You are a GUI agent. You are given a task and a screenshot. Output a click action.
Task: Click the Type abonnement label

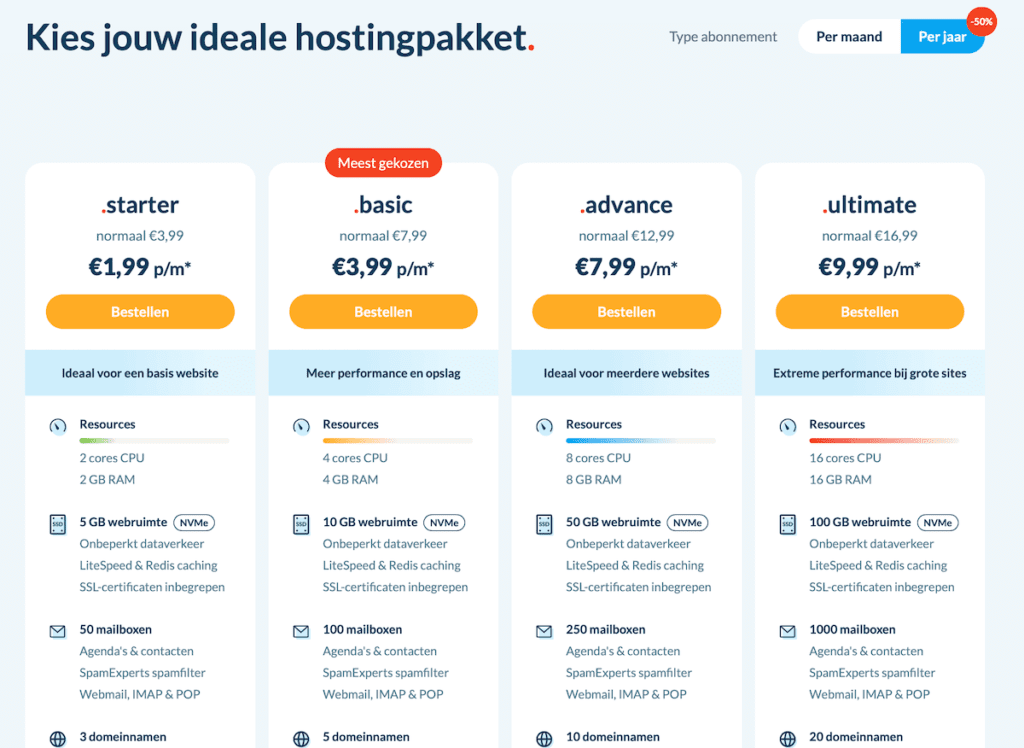click(722, 36)
